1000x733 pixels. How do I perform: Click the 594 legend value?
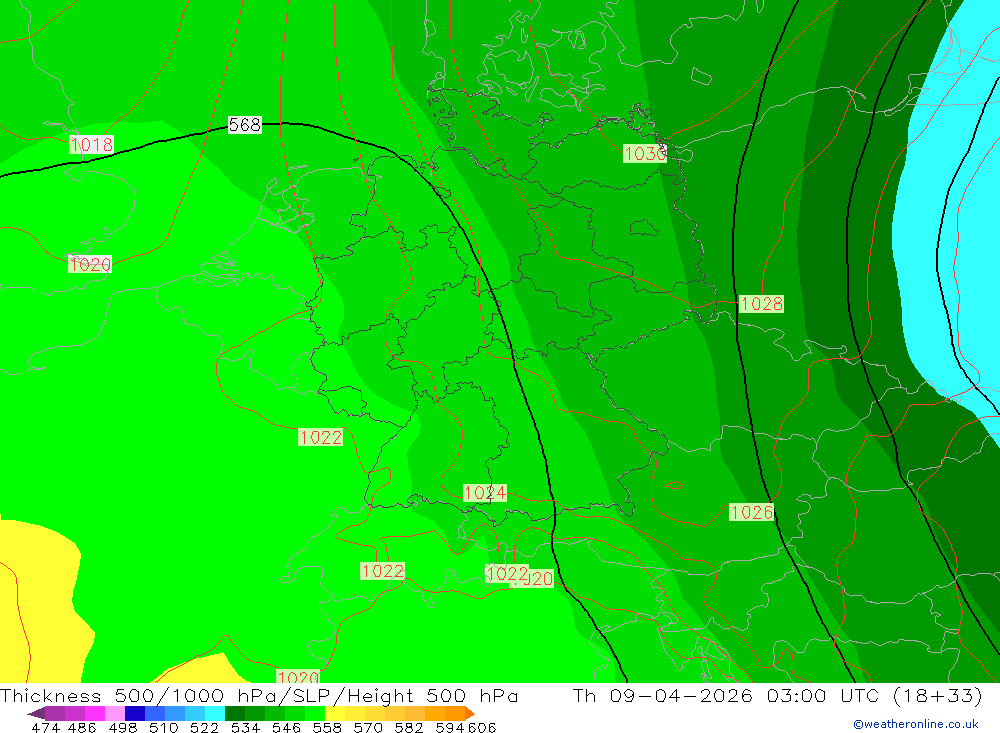(x=449, y=727)
